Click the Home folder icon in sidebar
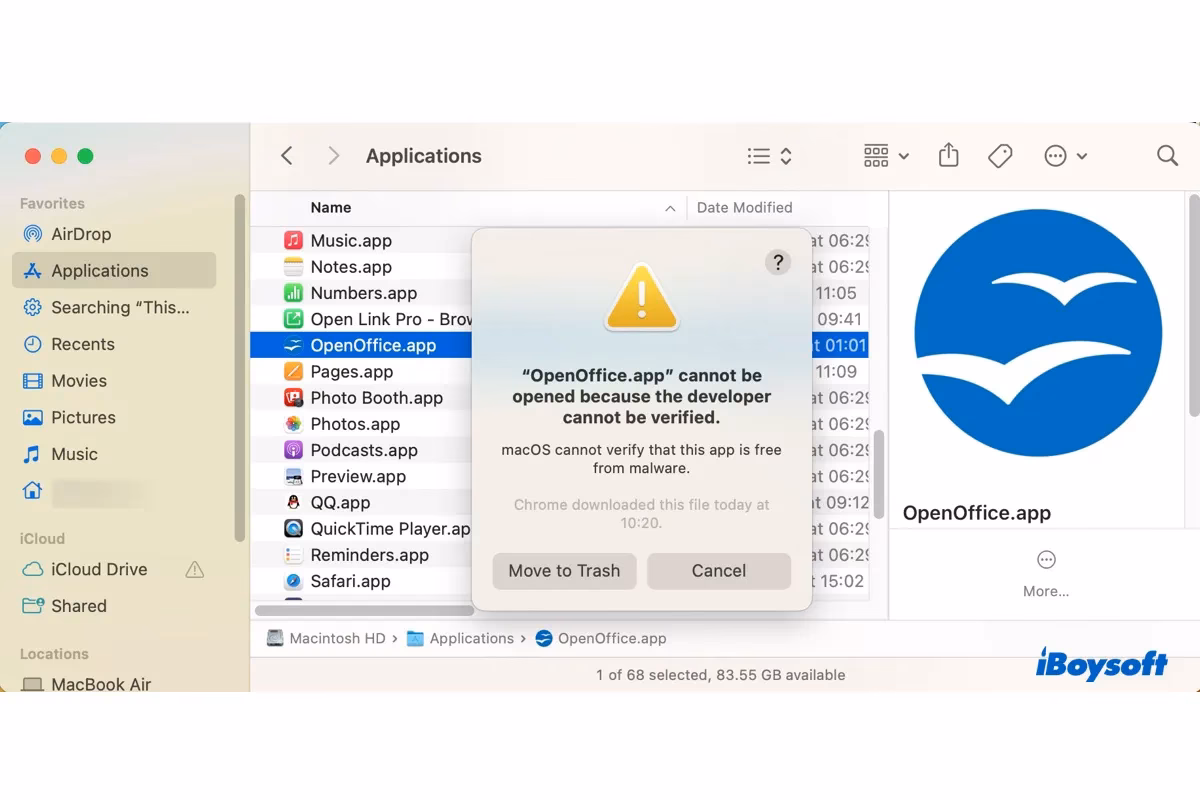 pyautogui.click(x=33, y=491)
